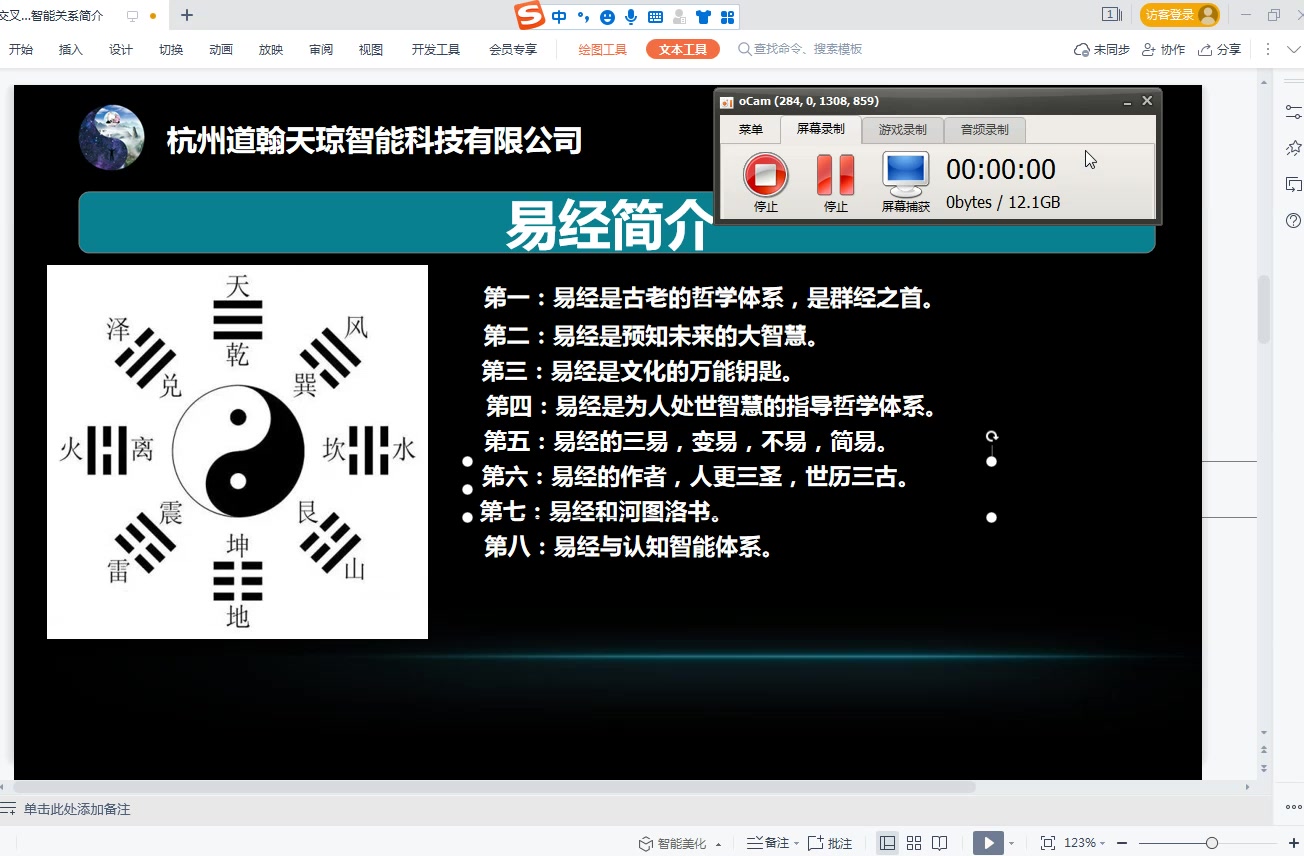Image resolution: width=1304 pixels, height=856 pixels.
Task: Click the zoom slider handle
Action: pos(1211,843)
